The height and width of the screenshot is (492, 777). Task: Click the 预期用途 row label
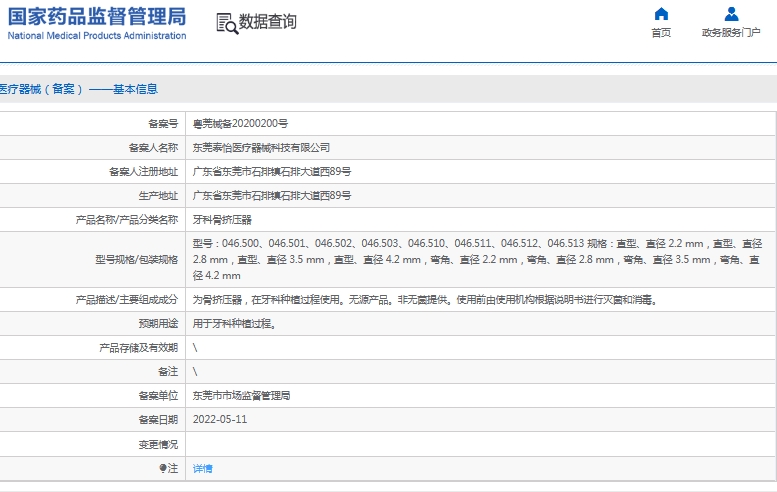click(x=158, y=324)
